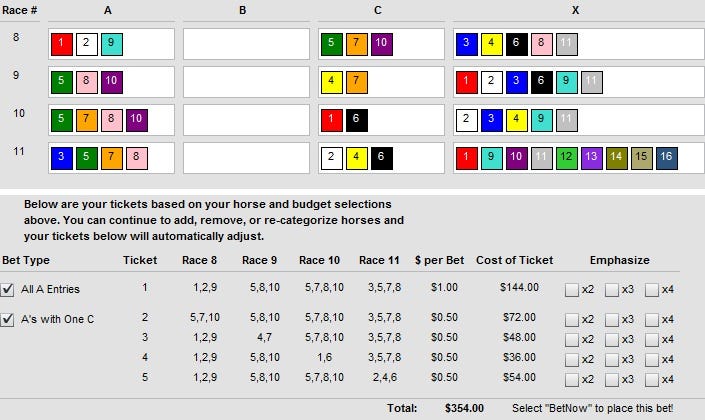This screenshot has width=705, height=420.
Task: Click navy horse 16 in Race 11 column X
Action: [x=666, y=158]
